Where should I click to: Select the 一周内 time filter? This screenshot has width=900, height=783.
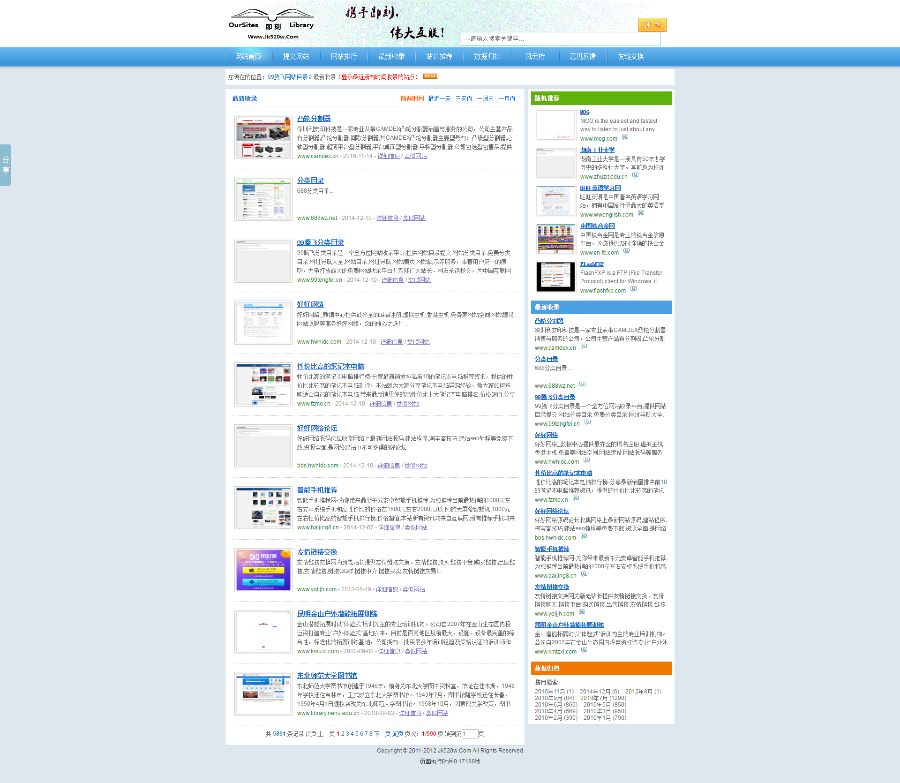click(485, 98)
